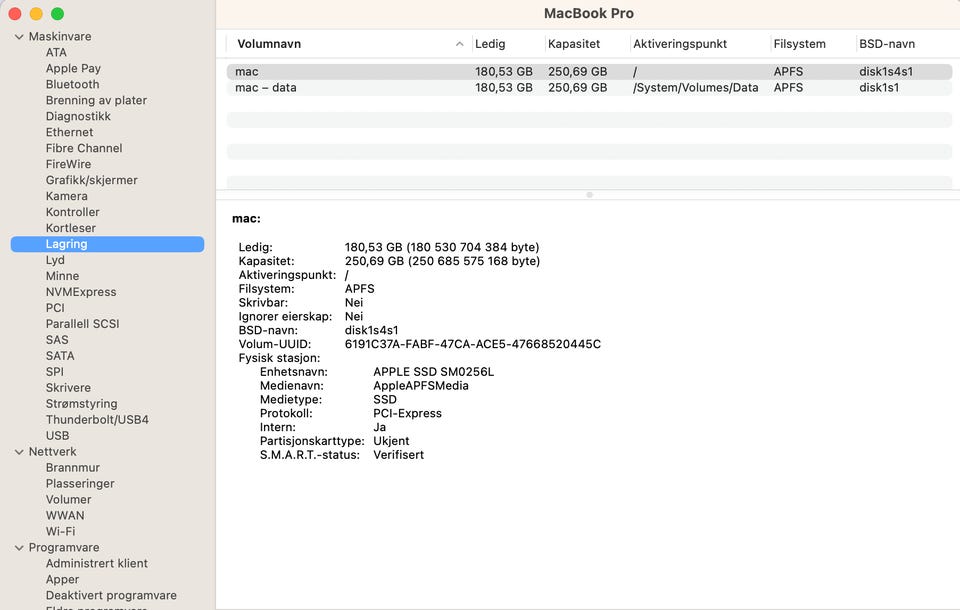Click the split pane divider handle
The width and height of the screenshot is (960, 610).
(x=589, y=195)
